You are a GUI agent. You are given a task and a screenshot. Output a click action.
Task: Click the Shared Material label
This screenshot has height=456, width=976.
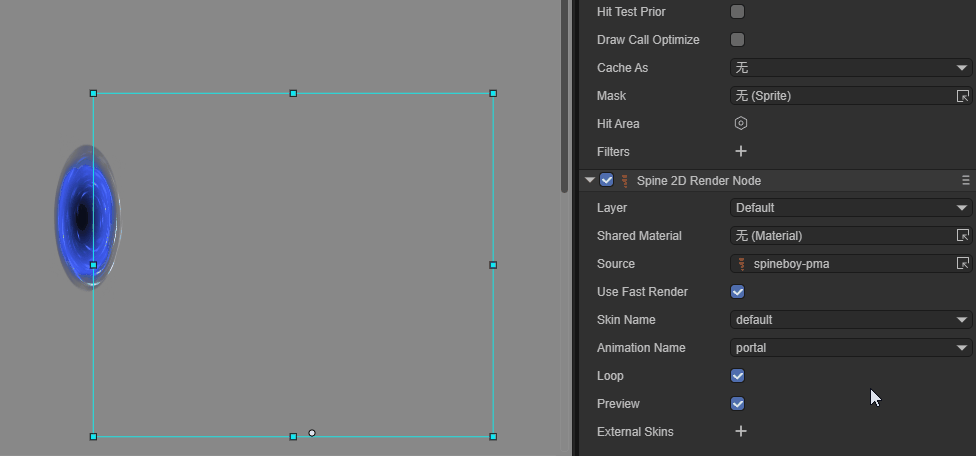[639, 236]
